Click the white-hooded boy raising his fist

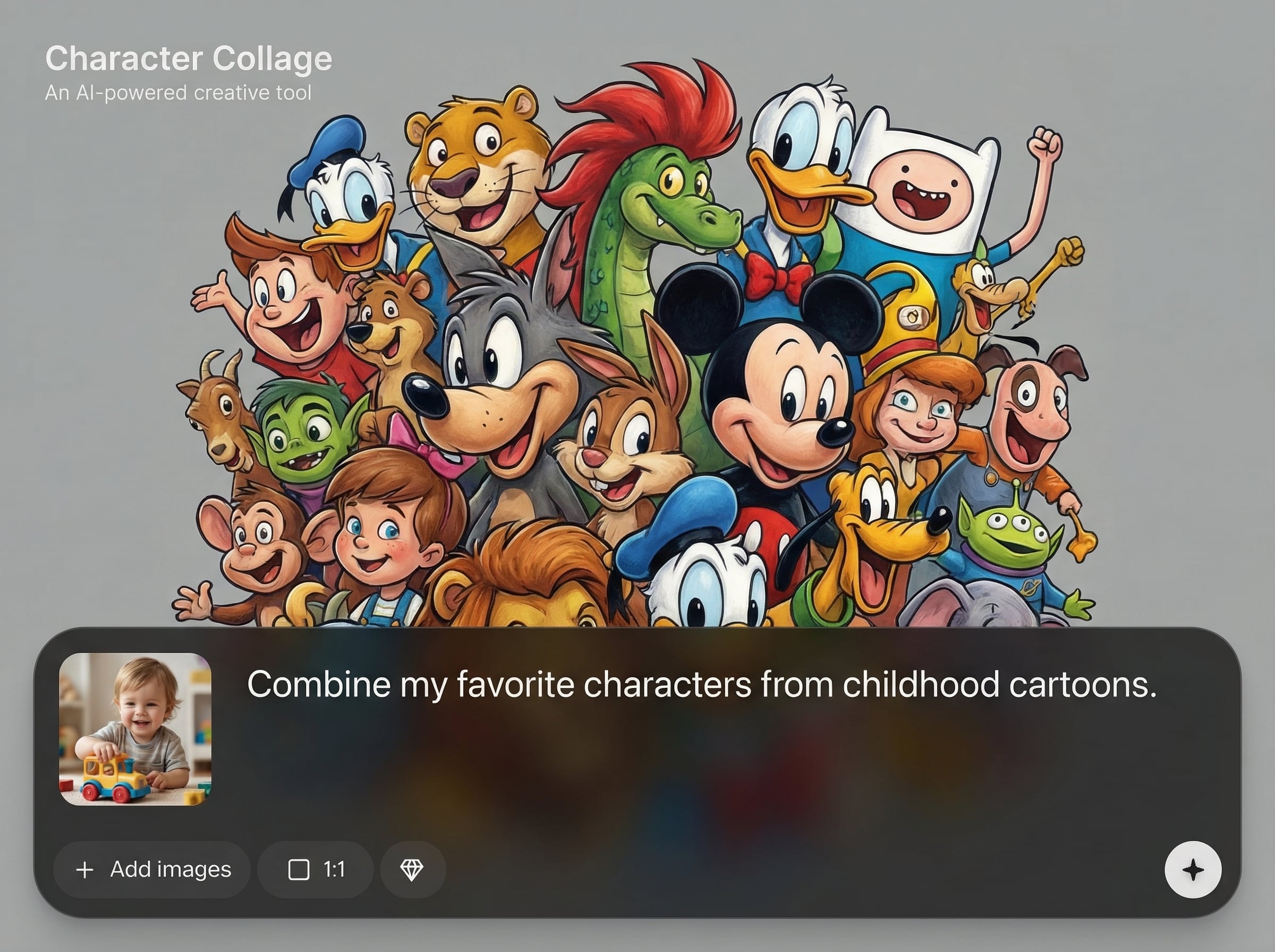(x=922, y=190)
